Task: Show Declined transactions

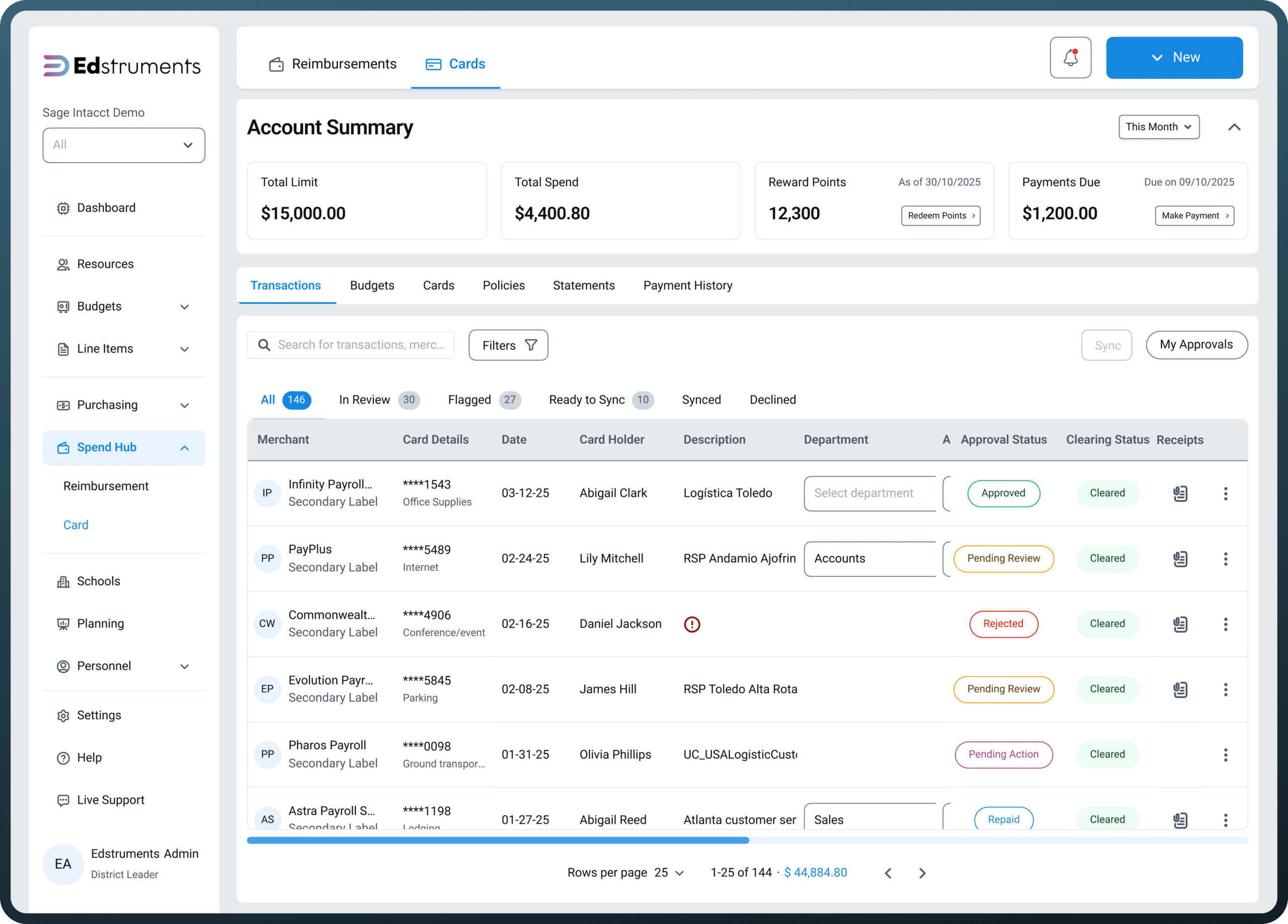Action: (x=772, y=399)
